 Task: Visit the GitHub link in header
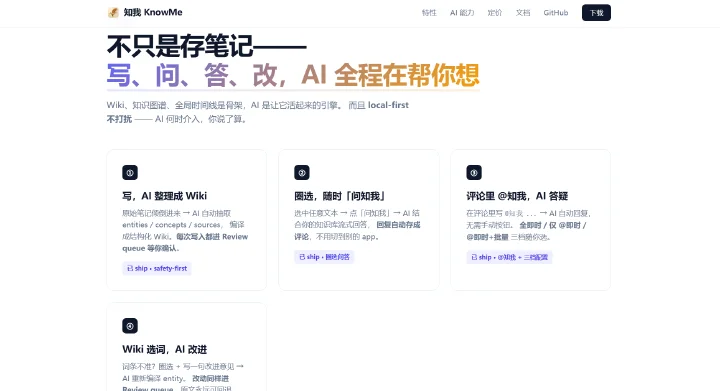coord(556,13)
